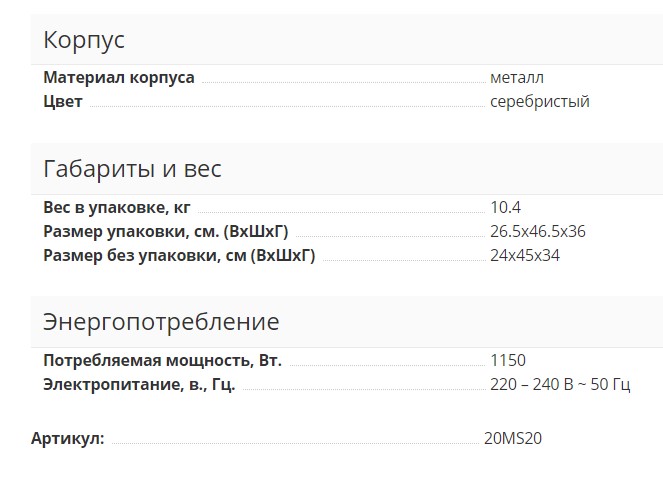Click the металл value
Image resolution: width=663 pixels, height=478 pixels.
[x=517, y=78]
